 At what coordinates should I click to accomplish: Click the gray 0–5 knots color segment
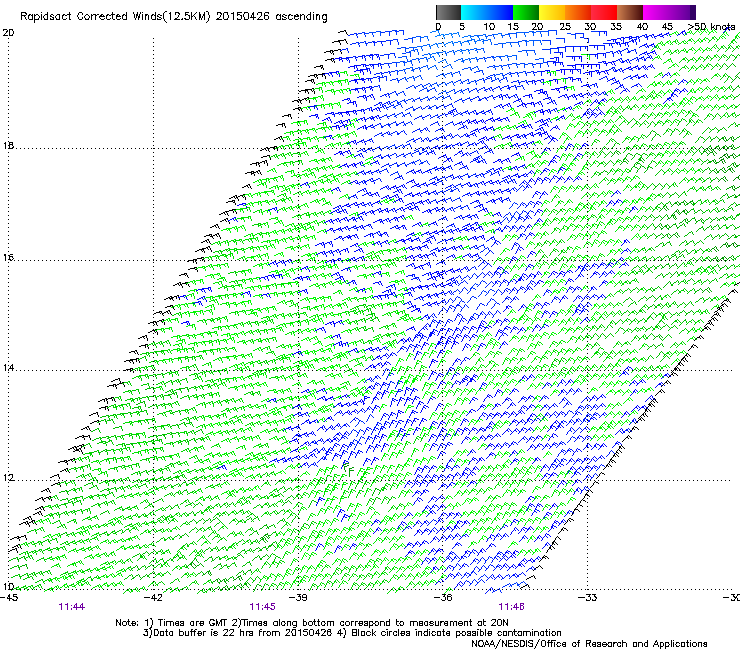tap(448, 12)
